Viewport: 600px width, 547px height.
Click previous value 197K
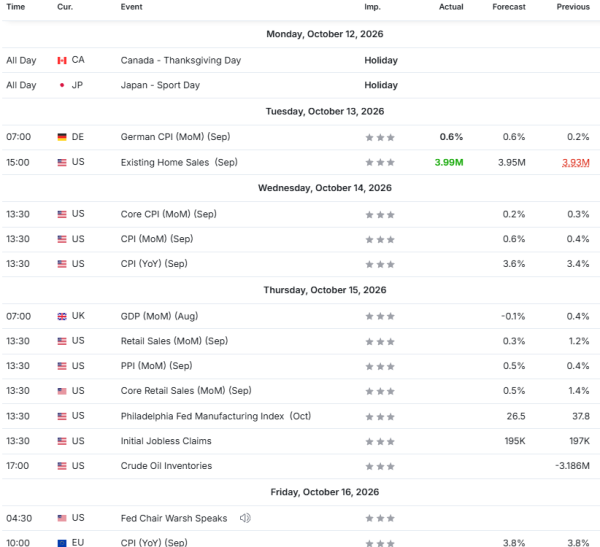click(x=579, y=441)
